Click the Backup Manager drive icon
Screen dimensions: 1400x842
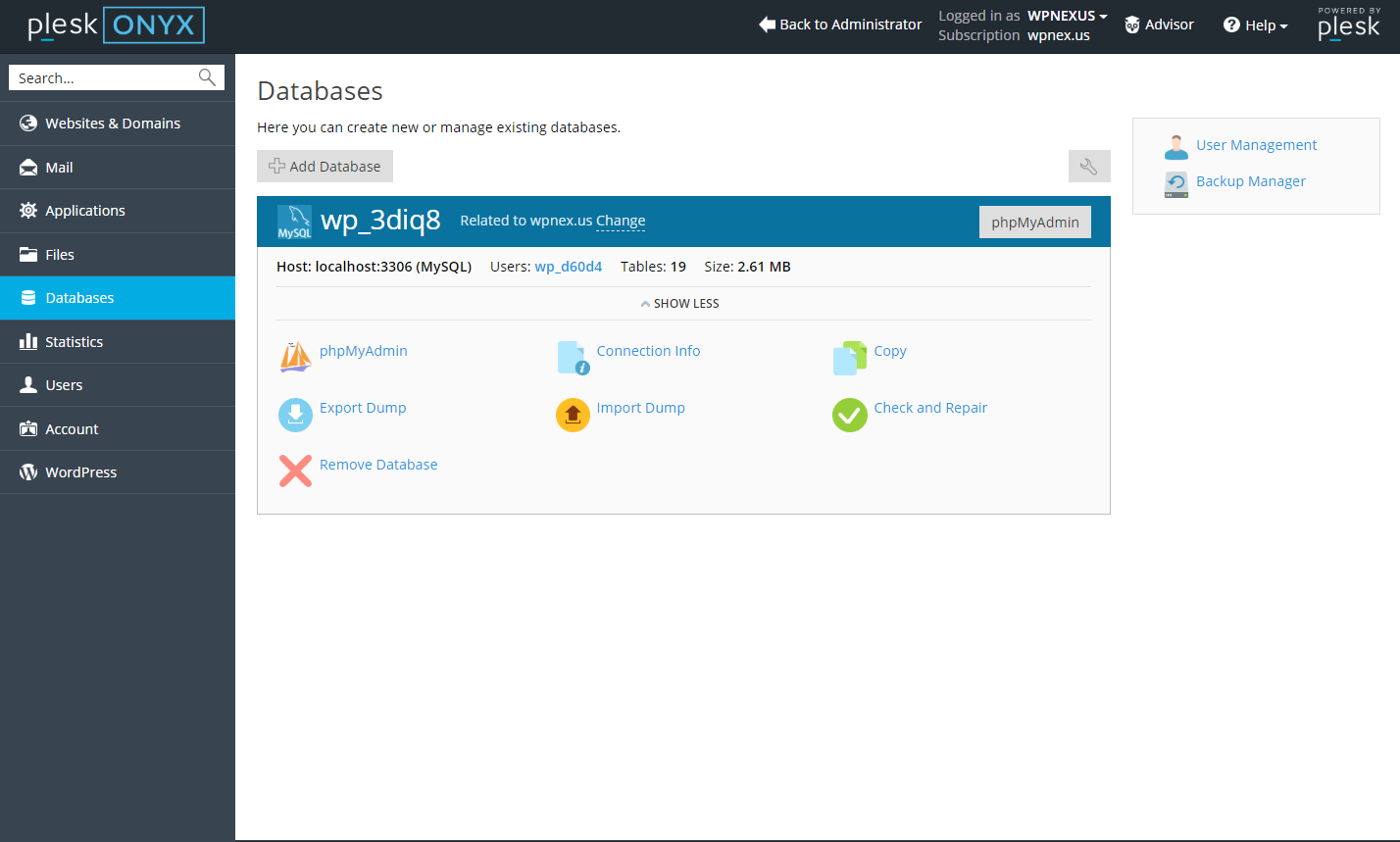[1176, 183]
